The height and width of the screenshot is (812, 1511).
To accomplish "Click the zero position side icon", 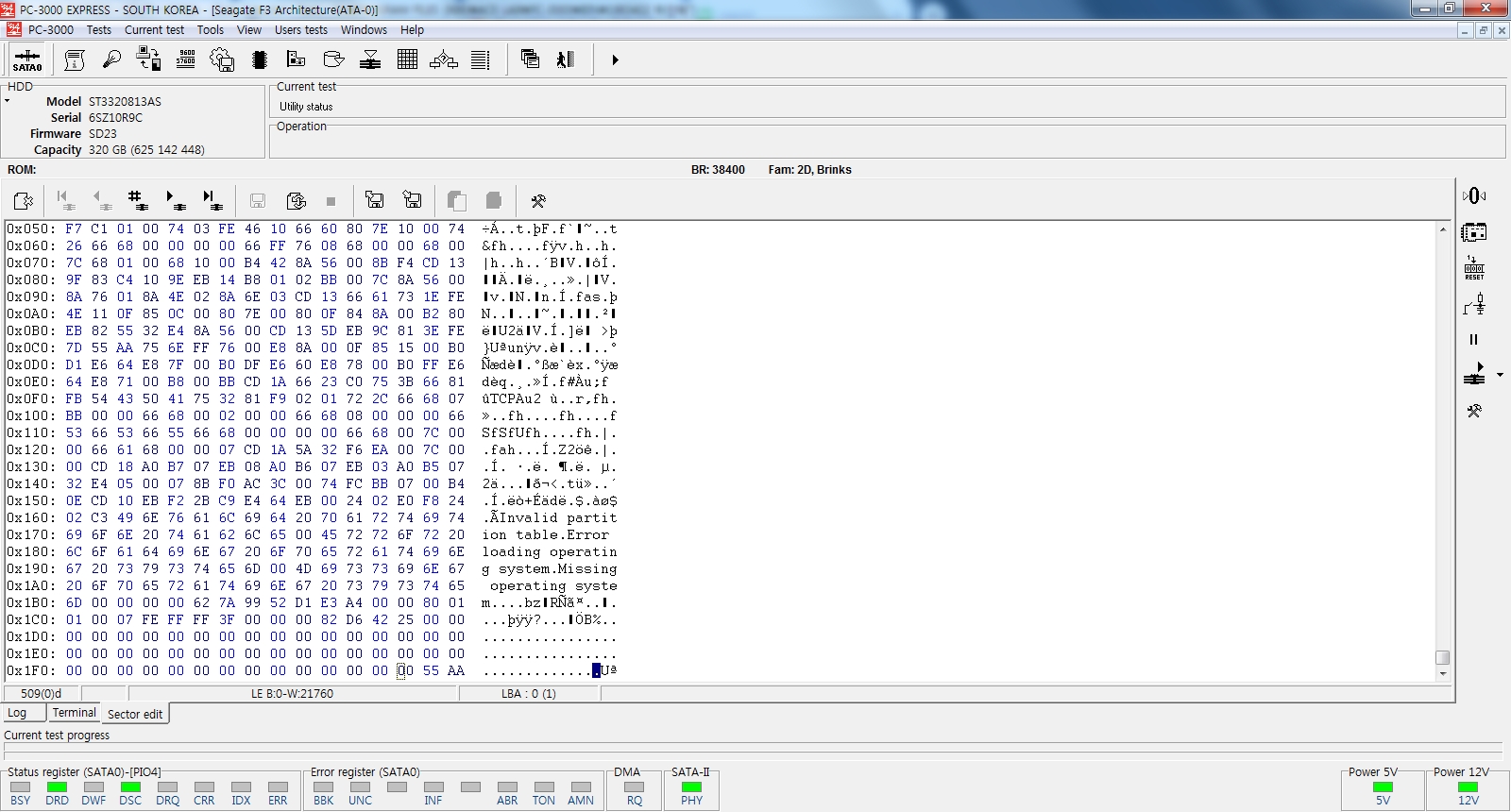I will (x=1474, y=195).
